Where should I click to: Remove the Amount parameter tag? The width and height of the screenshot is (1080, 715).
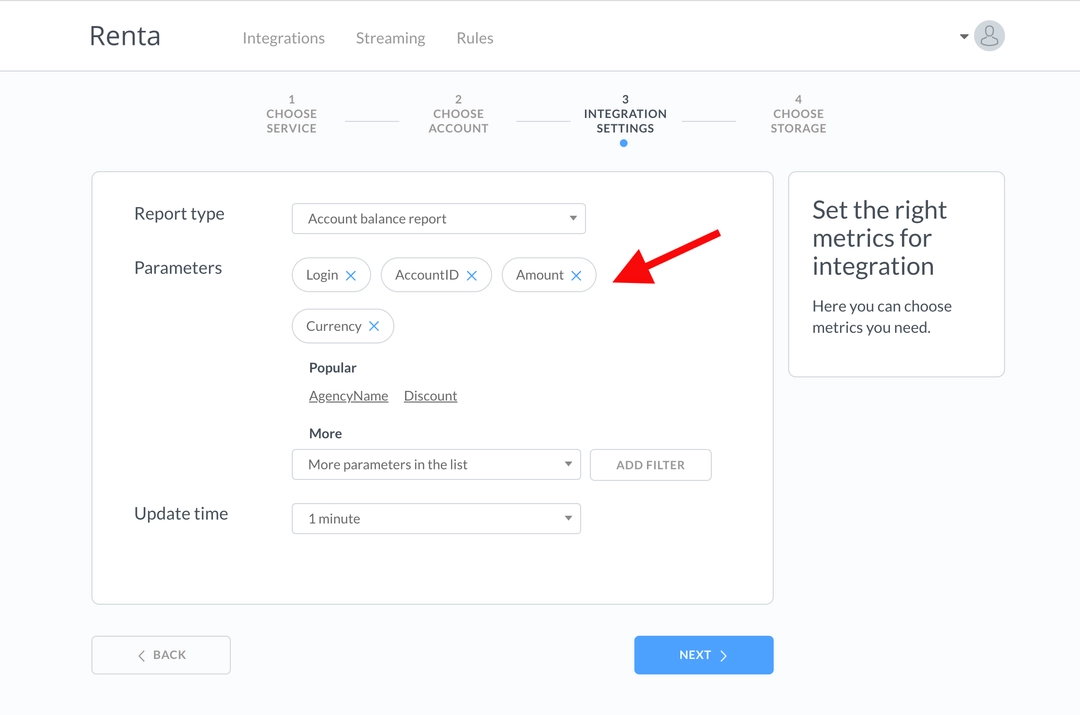coord(577,276)
